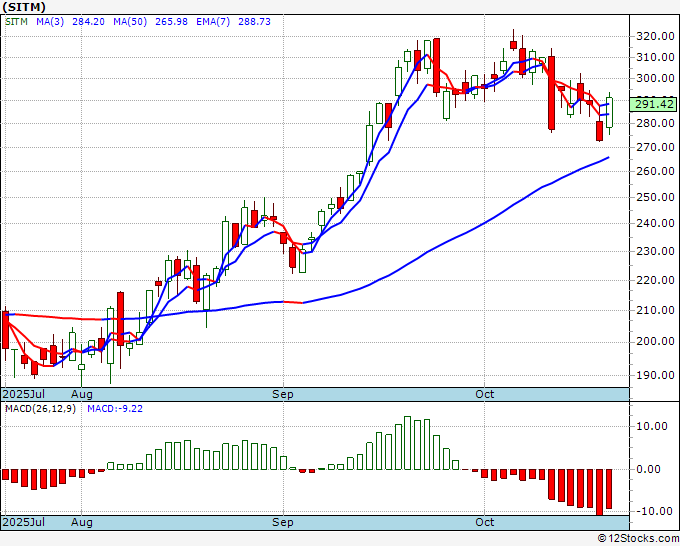Click the (SITM) chart title

(24, 7)
